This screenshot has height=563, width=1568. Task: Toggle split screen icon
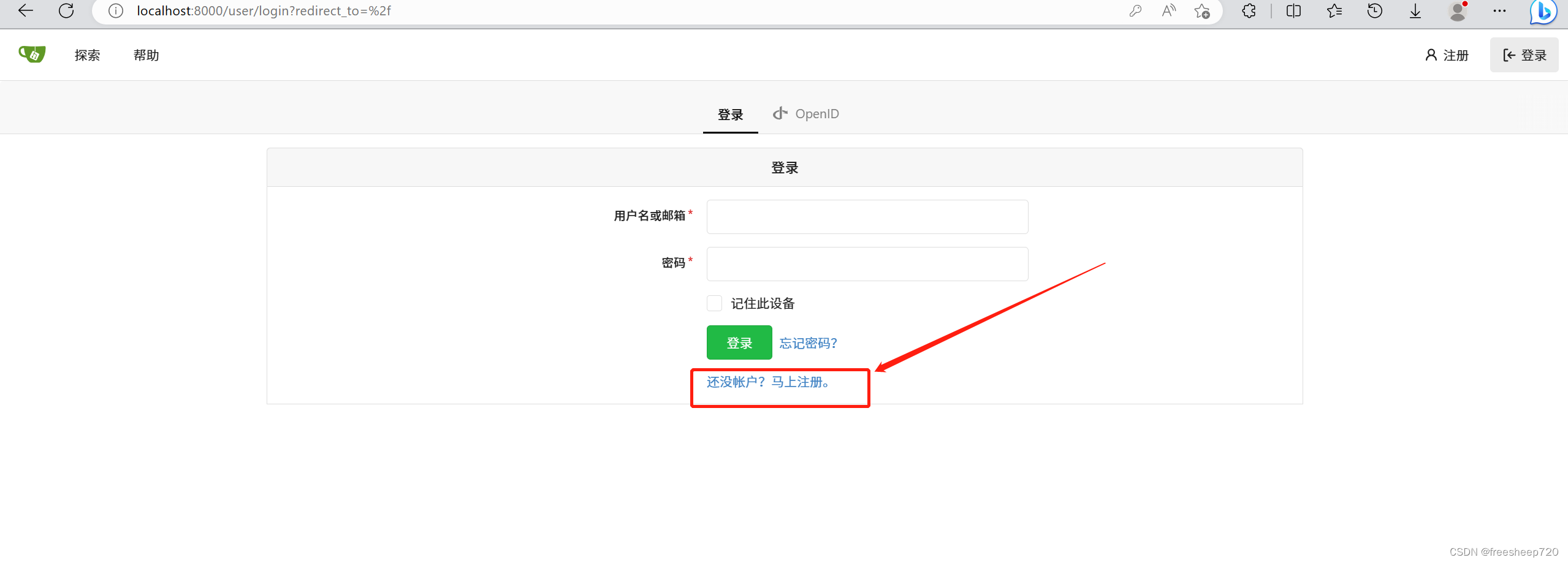(1293, 11)
